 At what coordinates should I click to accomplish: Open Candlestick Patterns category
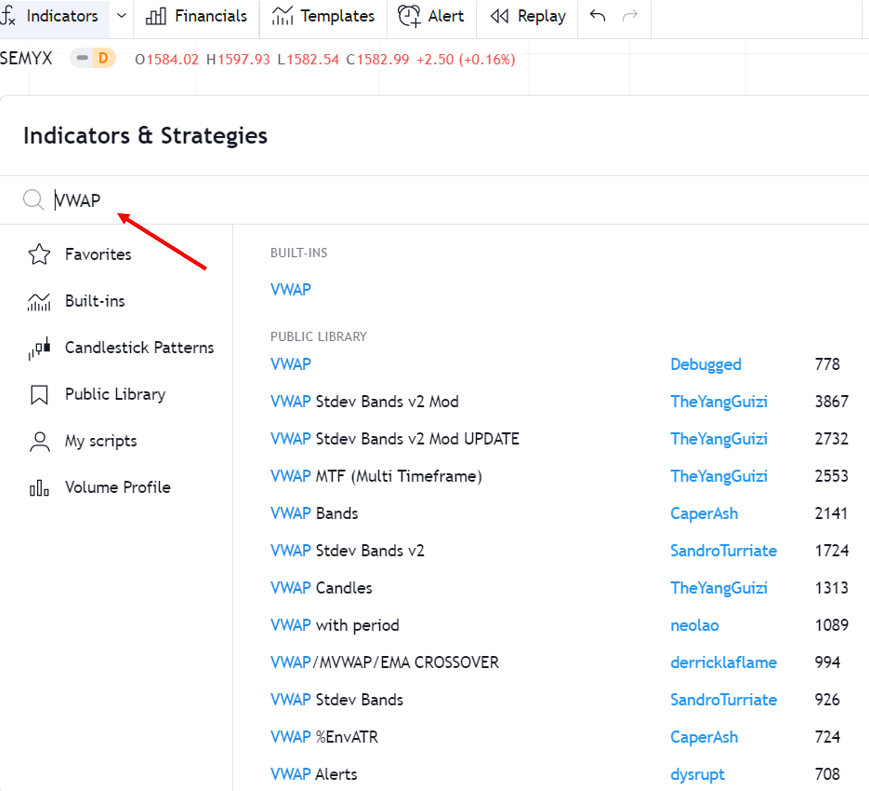tap(139, 348)
